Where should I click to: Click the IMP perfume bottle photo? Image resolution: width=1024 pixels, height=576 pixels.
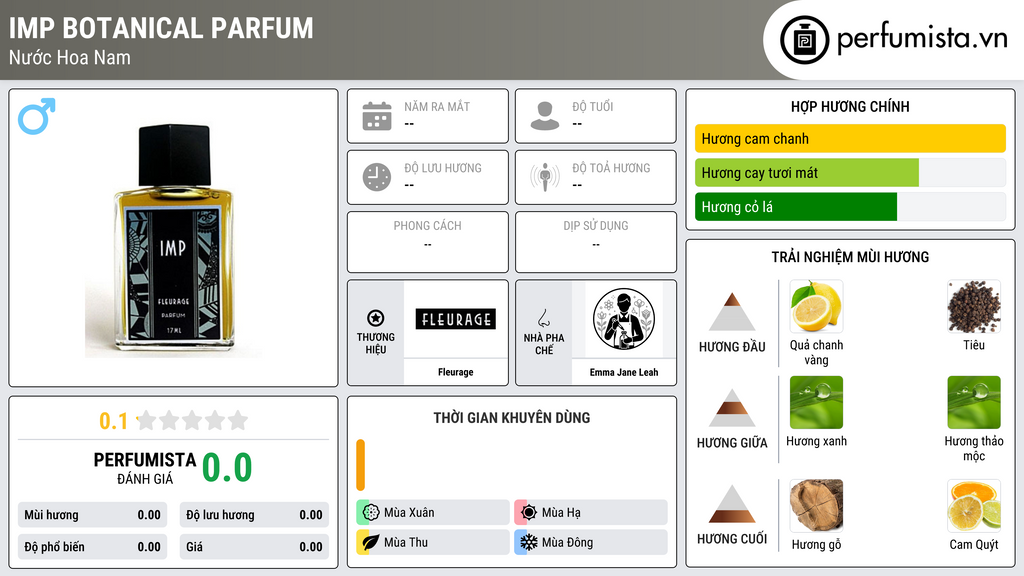tap(173, 240)
